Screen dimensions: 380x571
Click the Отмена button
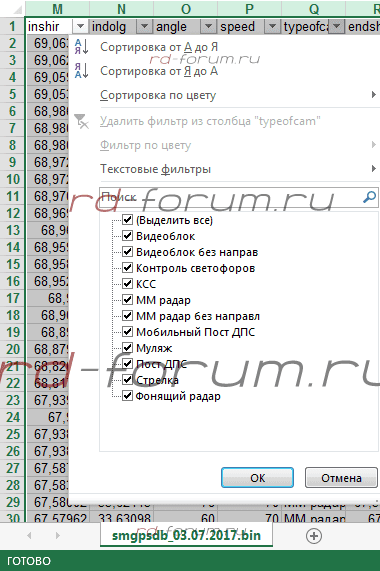coord(341,478)
